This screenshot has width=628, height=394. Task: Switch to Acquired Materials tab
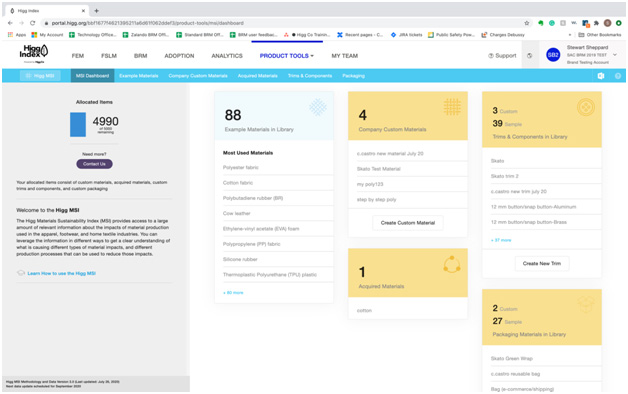[x=258, y=76]
